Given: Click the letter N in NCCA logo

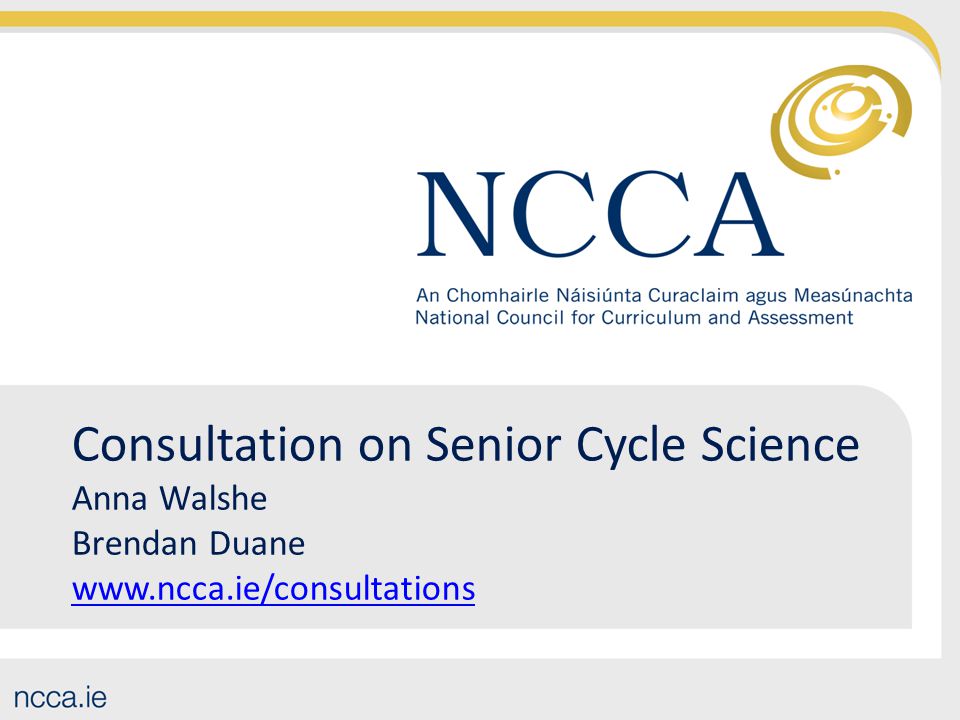Looking at the screenshot, I should pos(461,214).
